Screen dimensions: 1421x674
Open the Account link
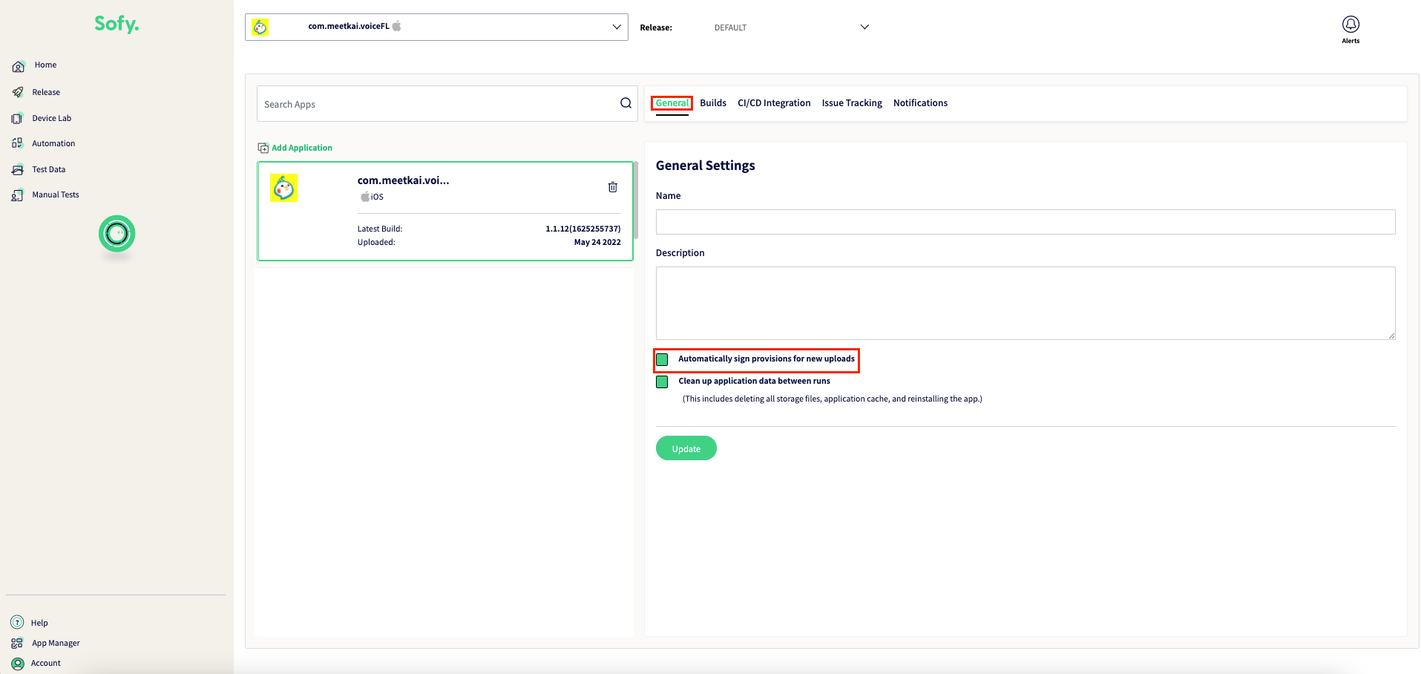click(x=46, y=663)
